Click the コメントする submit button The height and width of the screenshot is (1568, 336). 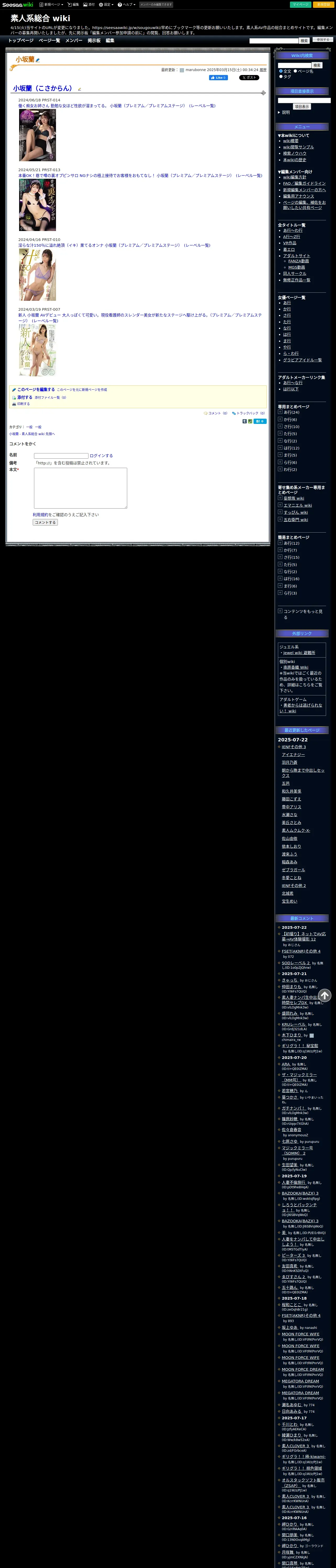[45, 522]
